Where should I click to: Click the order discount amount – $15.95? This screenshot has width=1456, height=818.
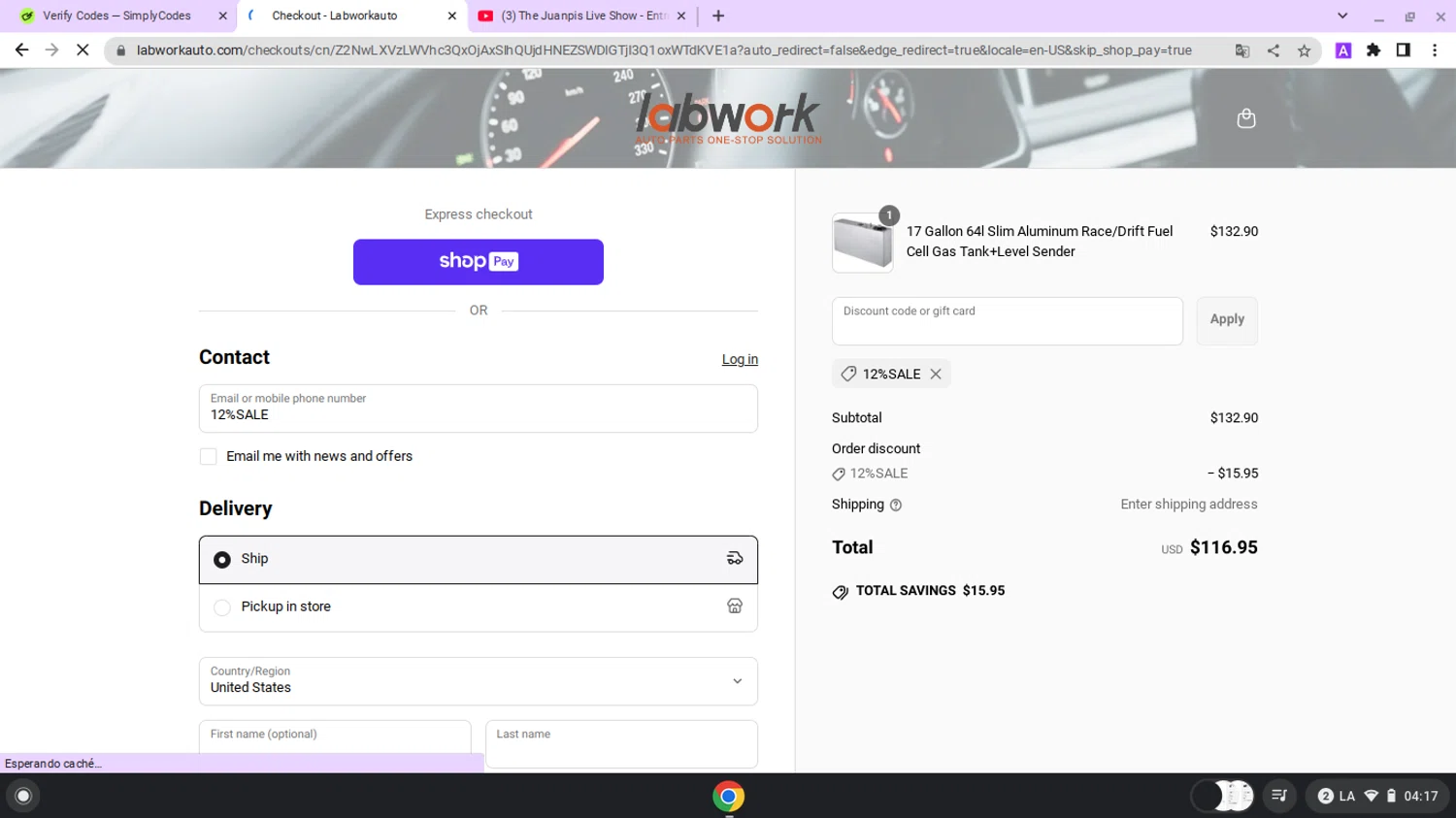(x=1233, y=474)
